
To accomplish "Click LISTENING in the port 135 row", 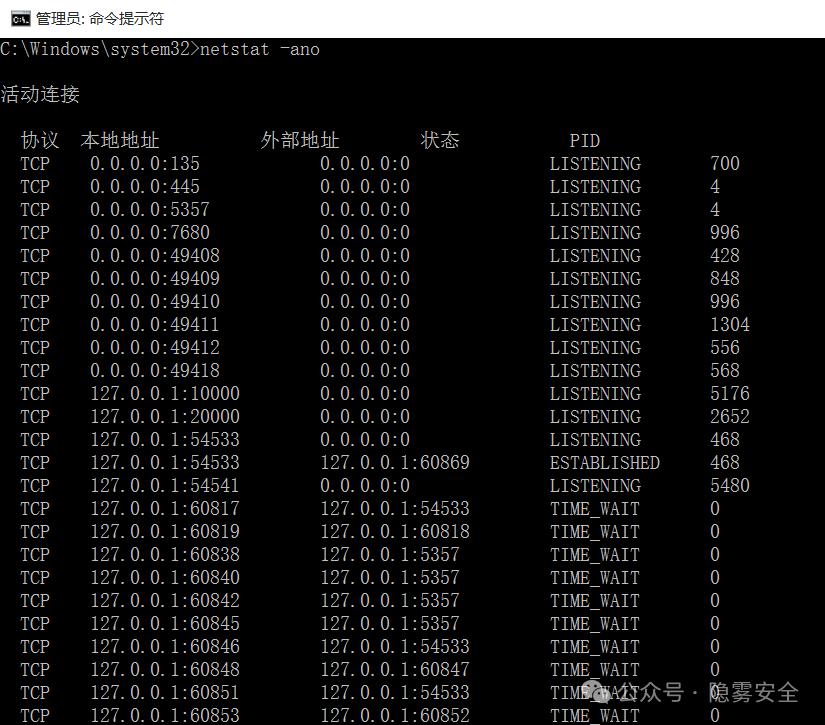I will 595,164.
